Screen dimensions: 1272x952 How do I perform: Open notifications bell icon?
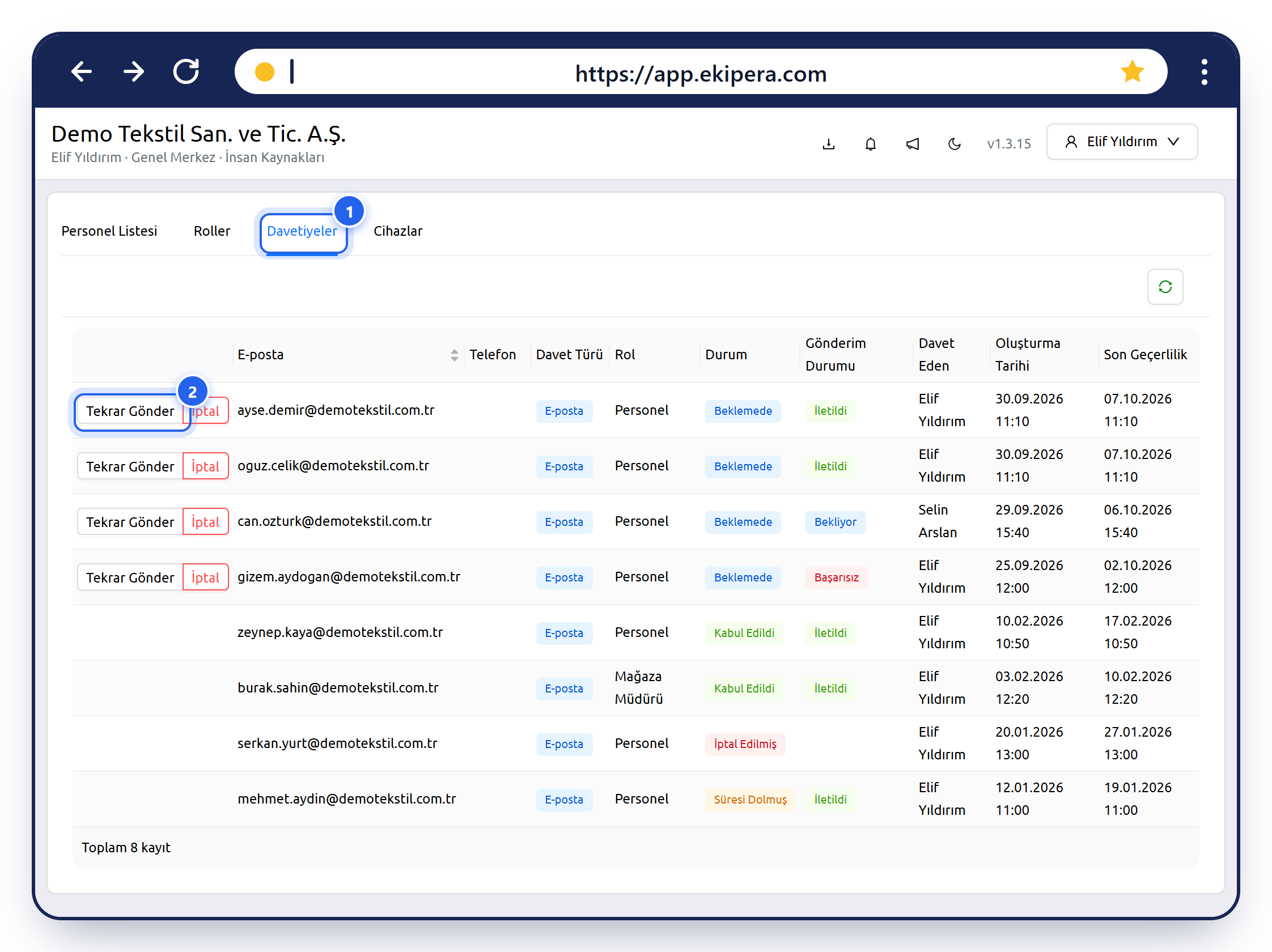tap(871, 143)
